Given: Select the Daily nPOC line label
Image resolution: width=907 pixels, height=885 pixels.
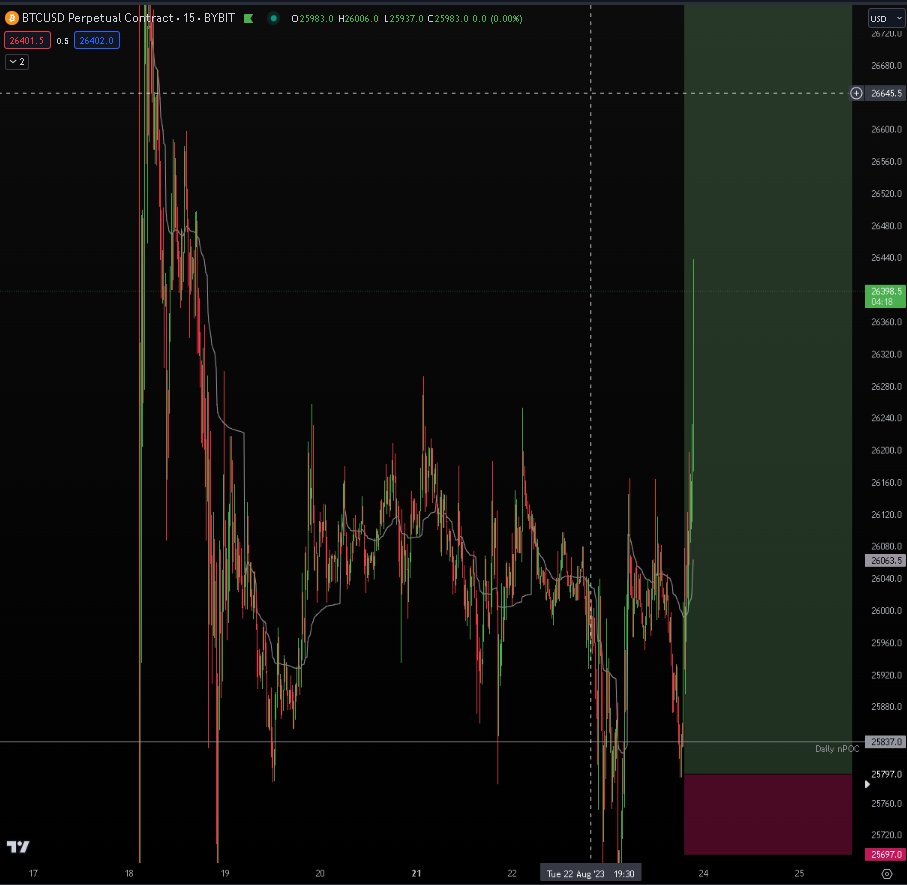Looking at the screenshot, I should [836, 749].
